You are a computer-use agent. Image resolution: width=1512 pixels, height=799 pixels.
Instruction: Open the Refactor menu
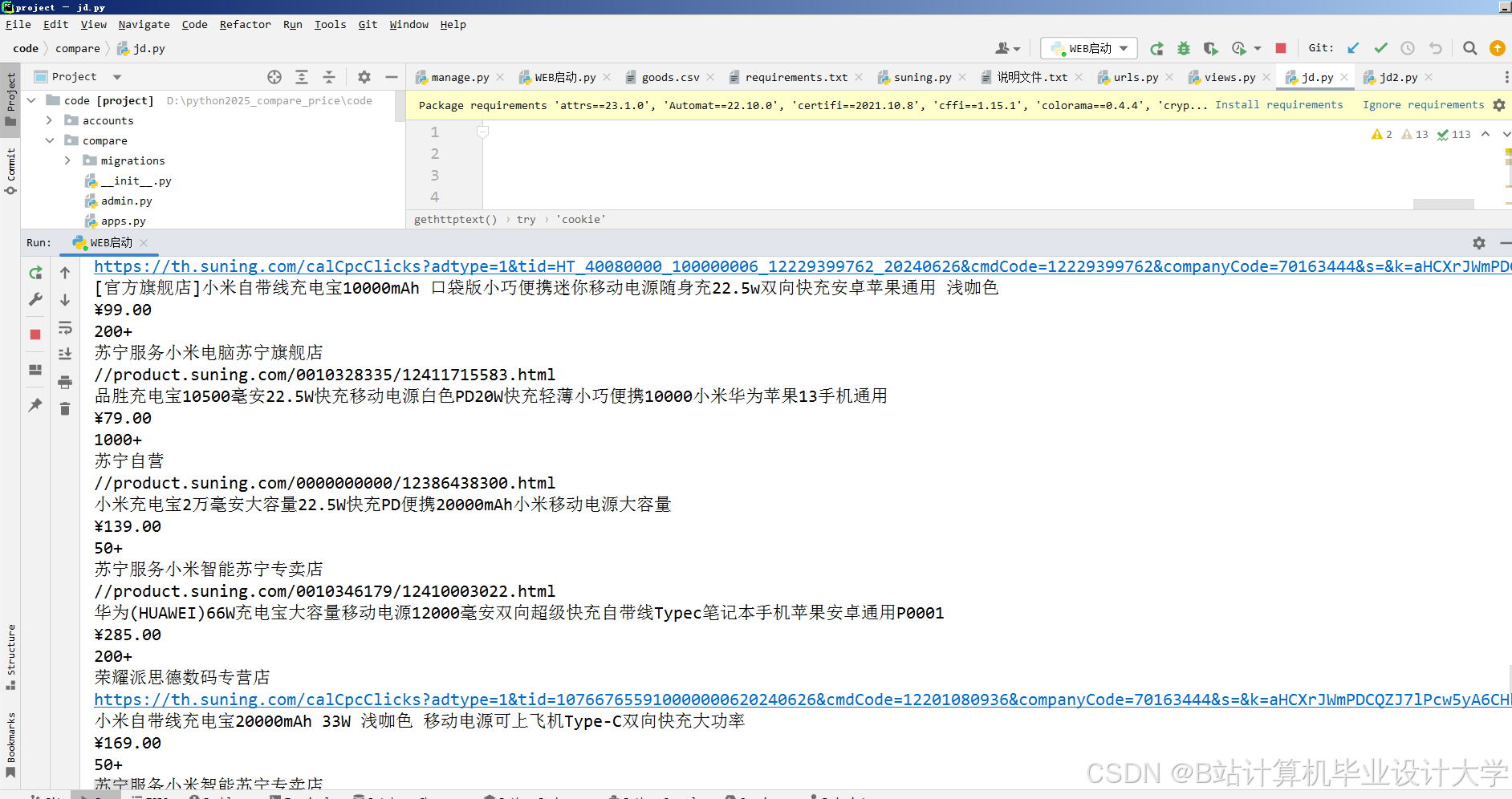[x=245, y=25]
